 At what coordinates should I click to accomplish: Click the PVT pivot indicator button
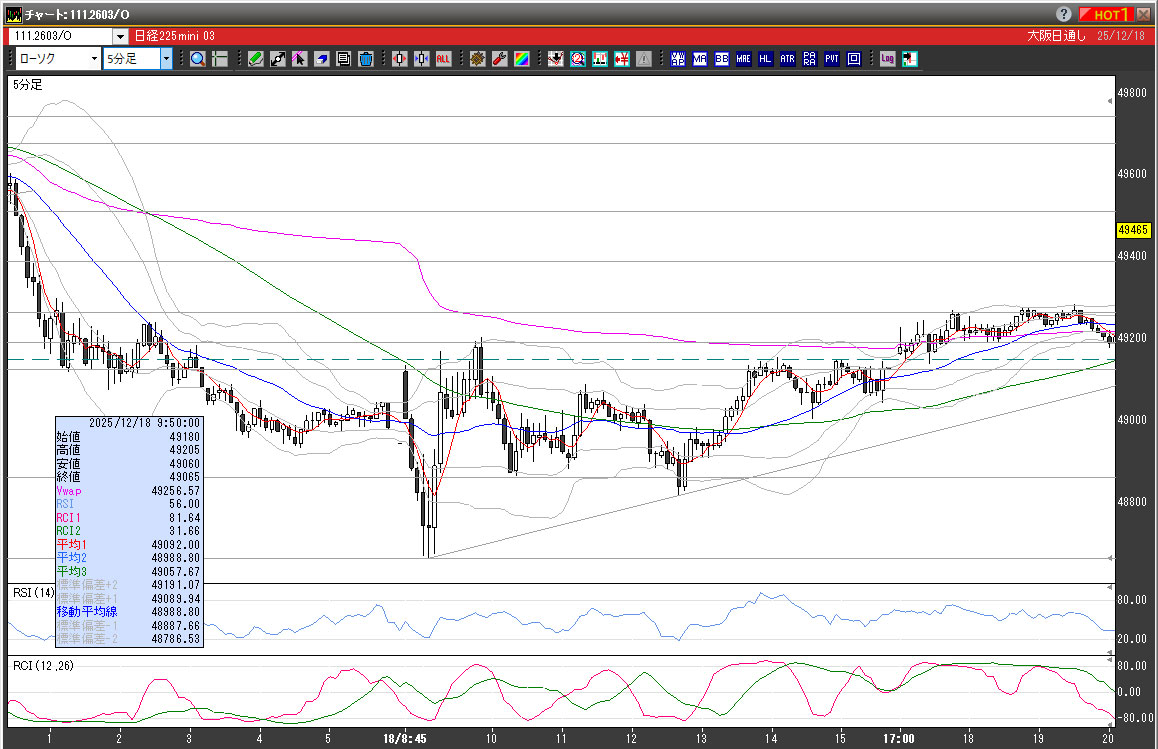pos(831,59)
